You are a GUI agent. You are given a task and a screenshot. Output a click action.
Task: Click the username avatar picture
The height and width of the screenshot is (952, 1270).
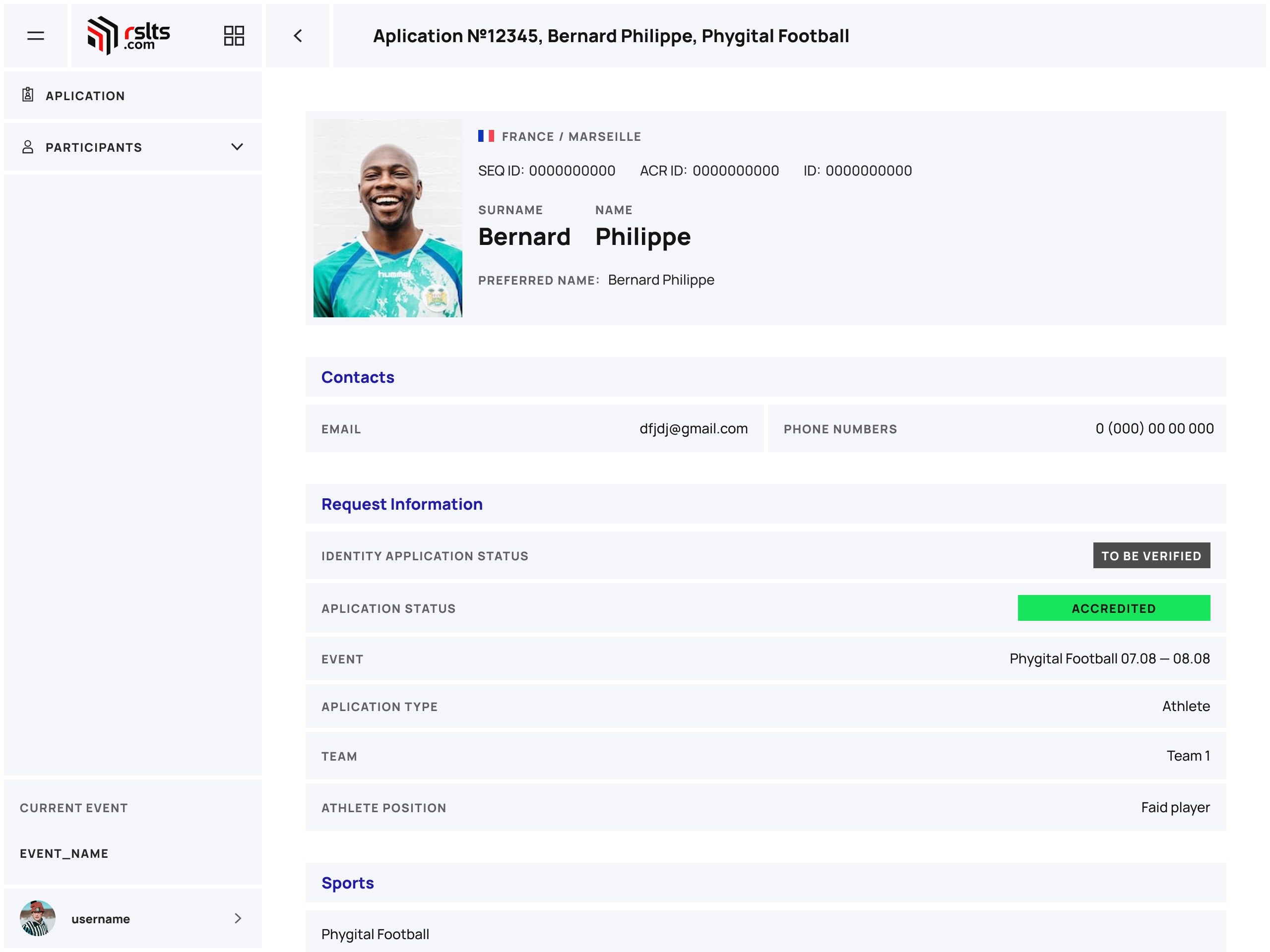click(37, 918)
